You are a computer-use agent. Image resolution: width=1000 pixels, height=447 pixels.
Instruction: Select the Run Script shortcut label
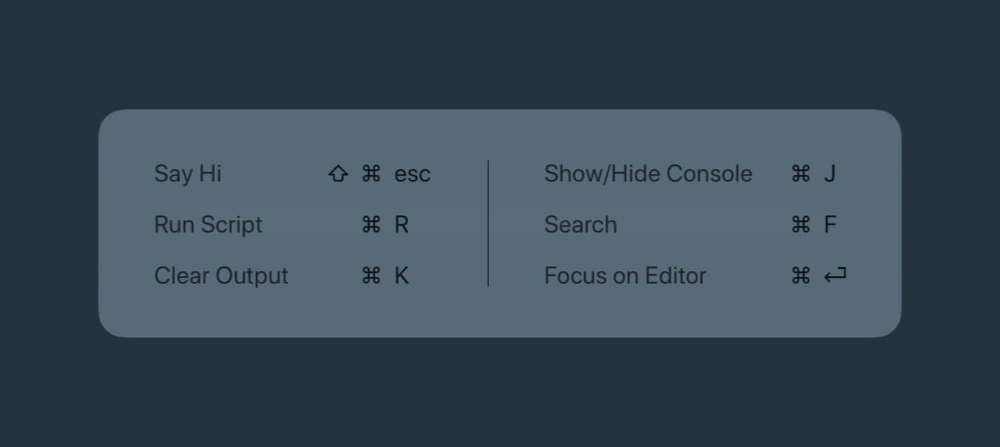coord(208,225)
